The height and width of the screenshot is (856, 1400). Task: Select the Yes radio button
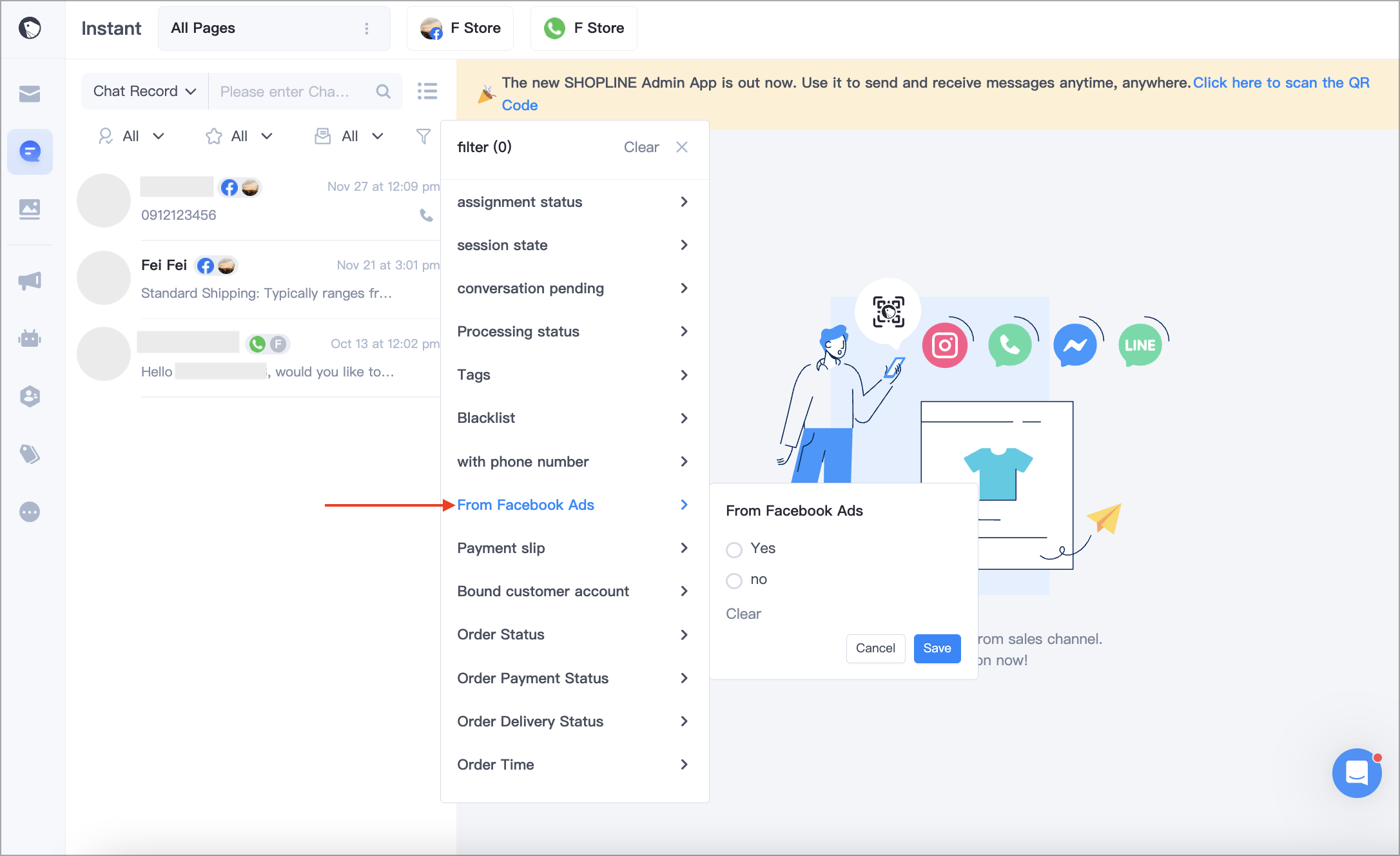(734, 550)
